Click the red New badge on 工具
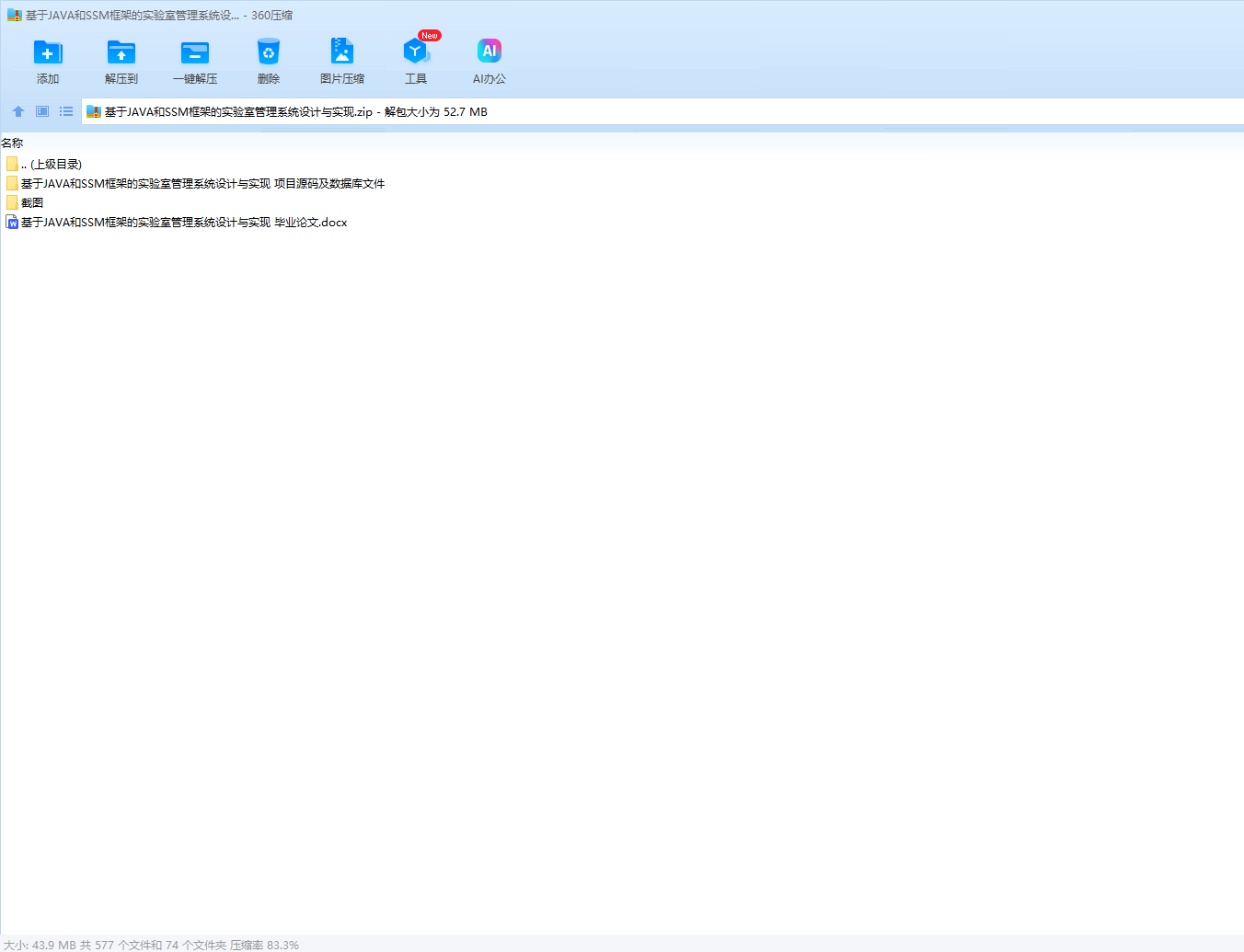Screen dimensions: 1244x952 coord(430,36)
